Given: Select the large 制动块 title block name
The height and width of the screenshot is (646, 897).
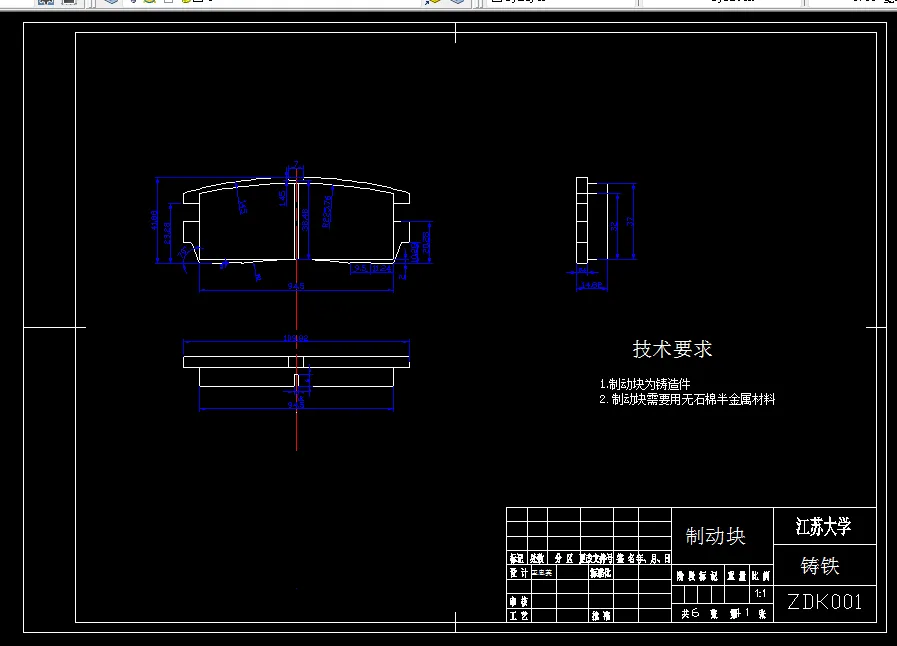Looking at the screenshot, I should point(715,536).
